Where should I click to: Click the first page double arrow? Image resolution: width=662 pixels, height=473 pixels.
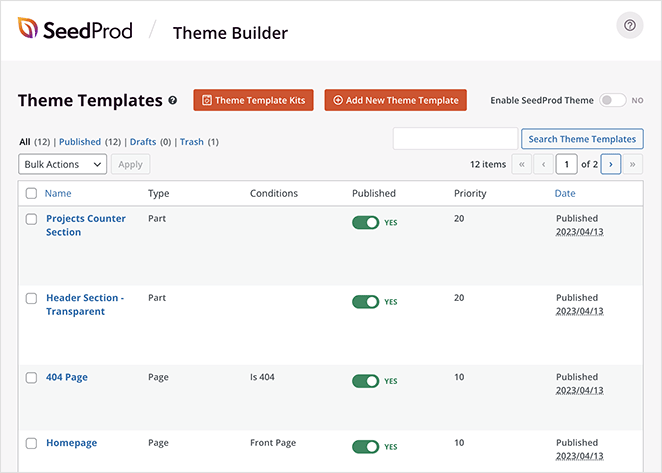[x=520, y=164]
